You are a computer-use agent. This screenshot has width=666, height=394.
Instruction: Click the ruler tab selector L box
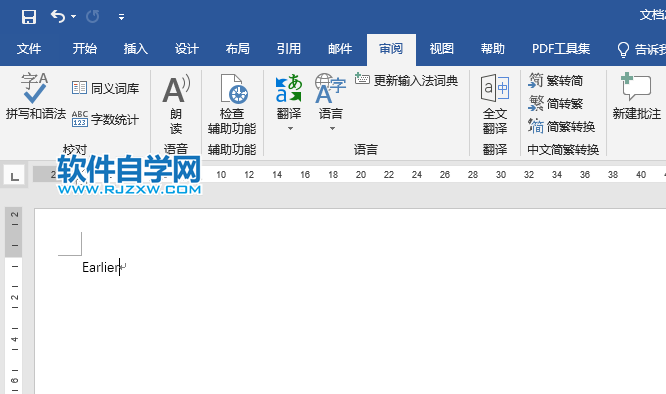14,175
